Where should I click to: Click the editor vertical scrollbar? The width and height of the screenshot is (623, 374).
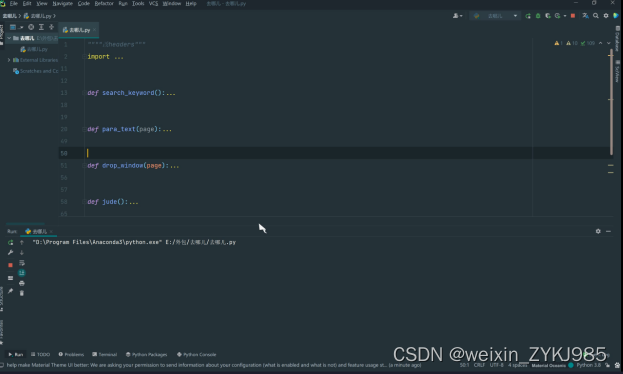611,102
